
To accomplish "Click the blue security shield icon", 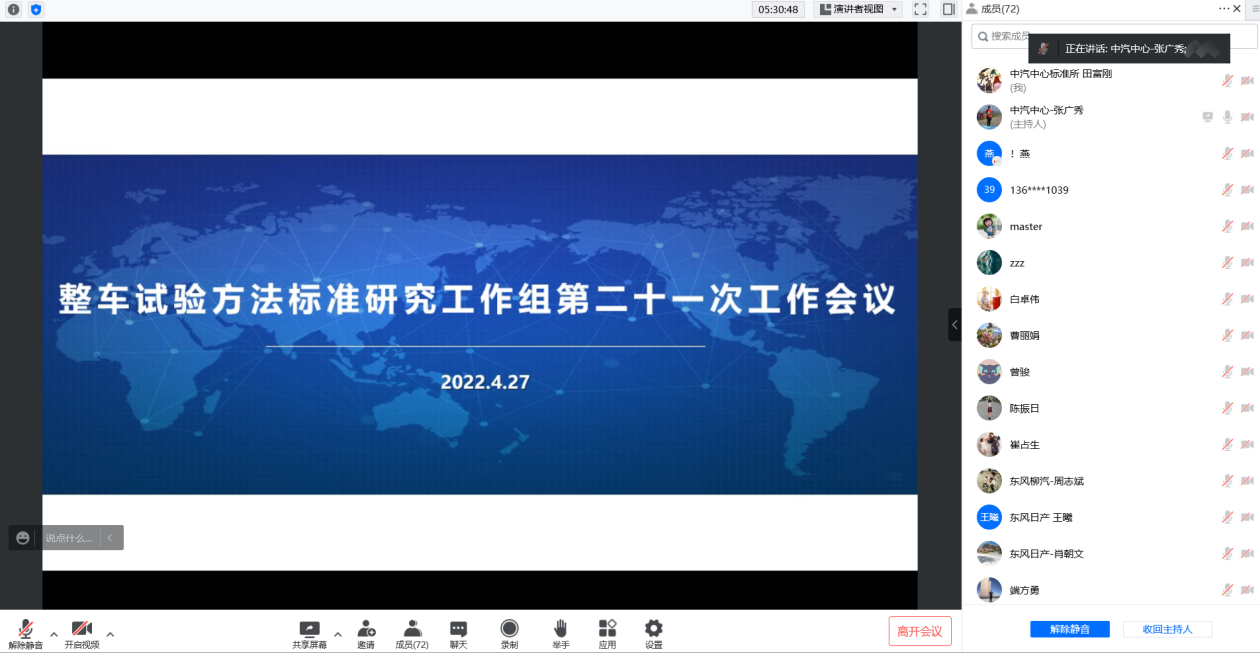I will (x=36, y=9).
